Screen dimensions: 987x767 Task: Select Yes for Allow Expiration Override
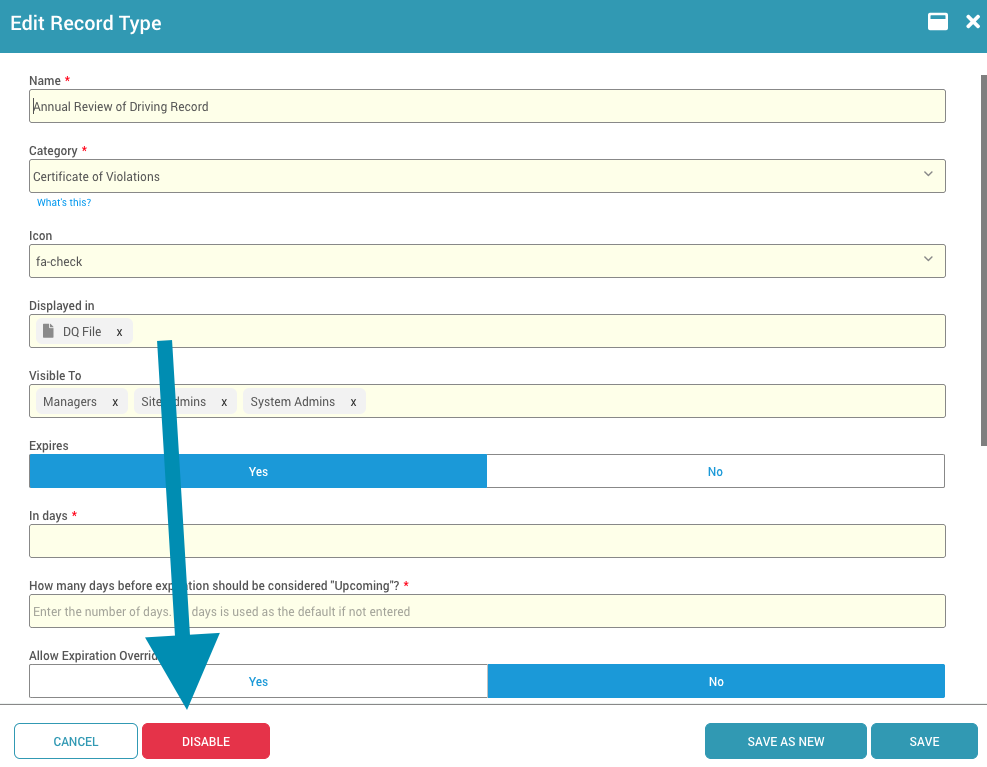258,682
